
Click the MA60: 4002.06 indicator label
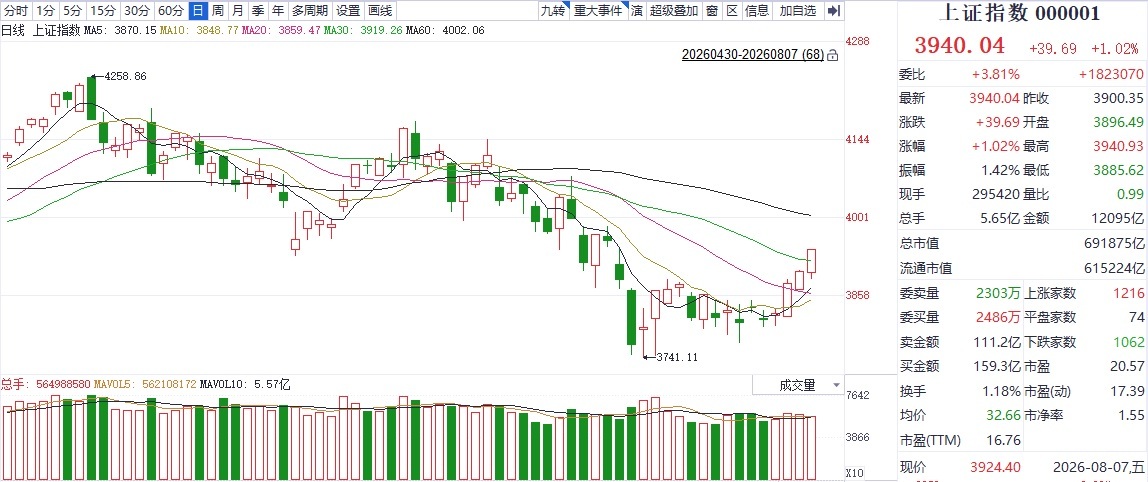(x=444, y=31)
